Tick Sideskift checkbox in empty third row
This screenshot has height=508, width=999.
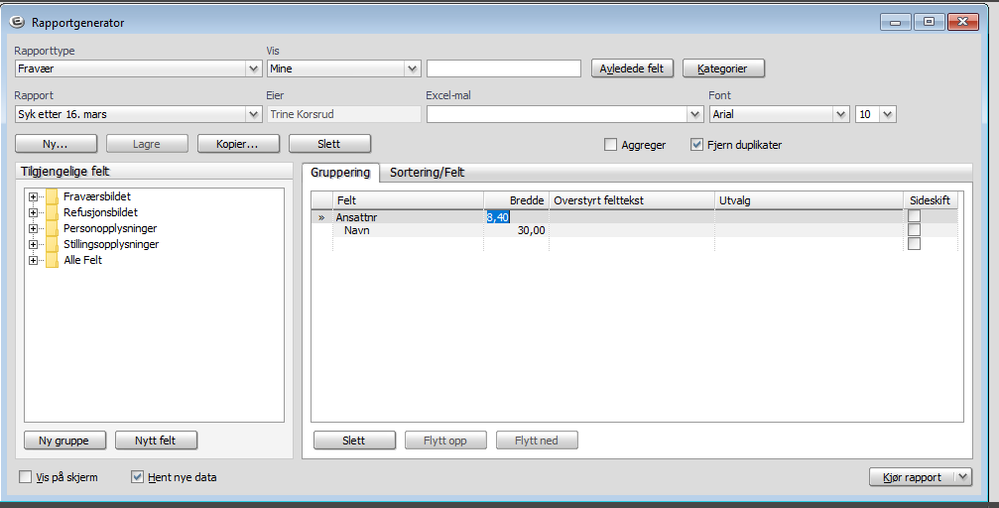tap(914, 243)
